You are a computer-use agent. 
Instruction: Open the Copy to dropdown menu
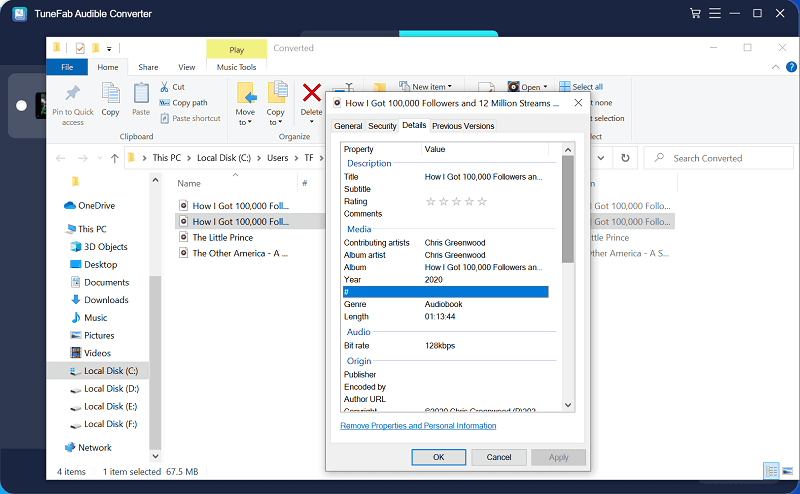(276, 122)
